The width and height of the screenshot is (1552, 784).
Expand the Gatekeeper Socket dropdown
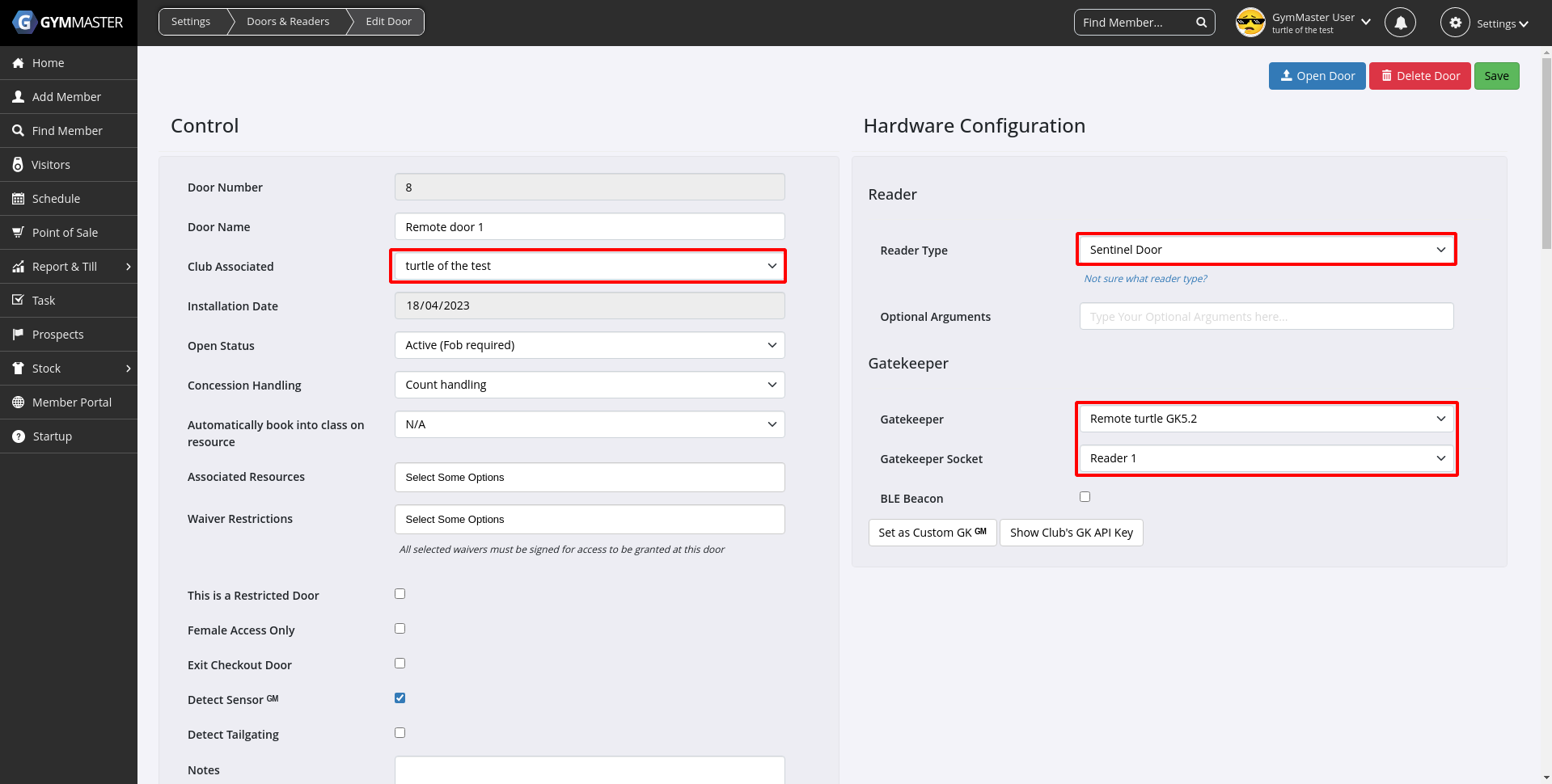1266,458
